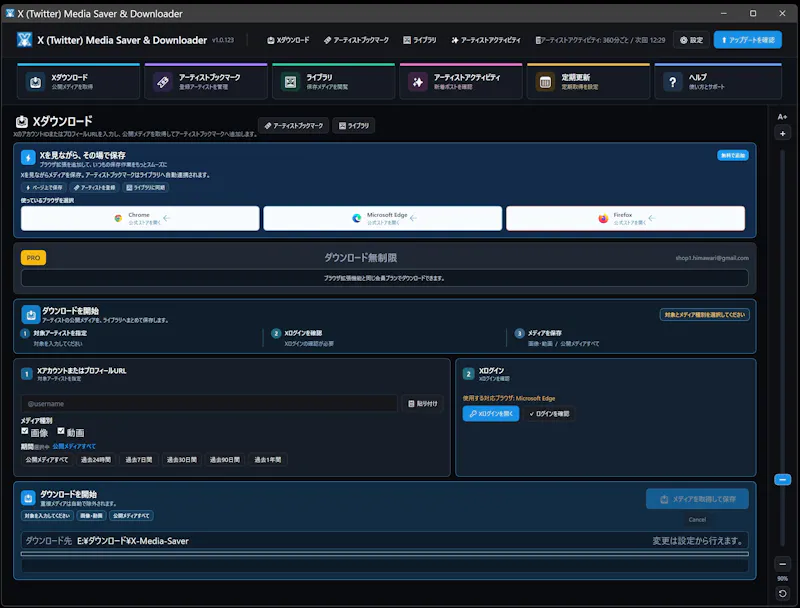Open the Microsoft Edge official store button
This screenshot has width=800, height=608.
click(383, 218)
